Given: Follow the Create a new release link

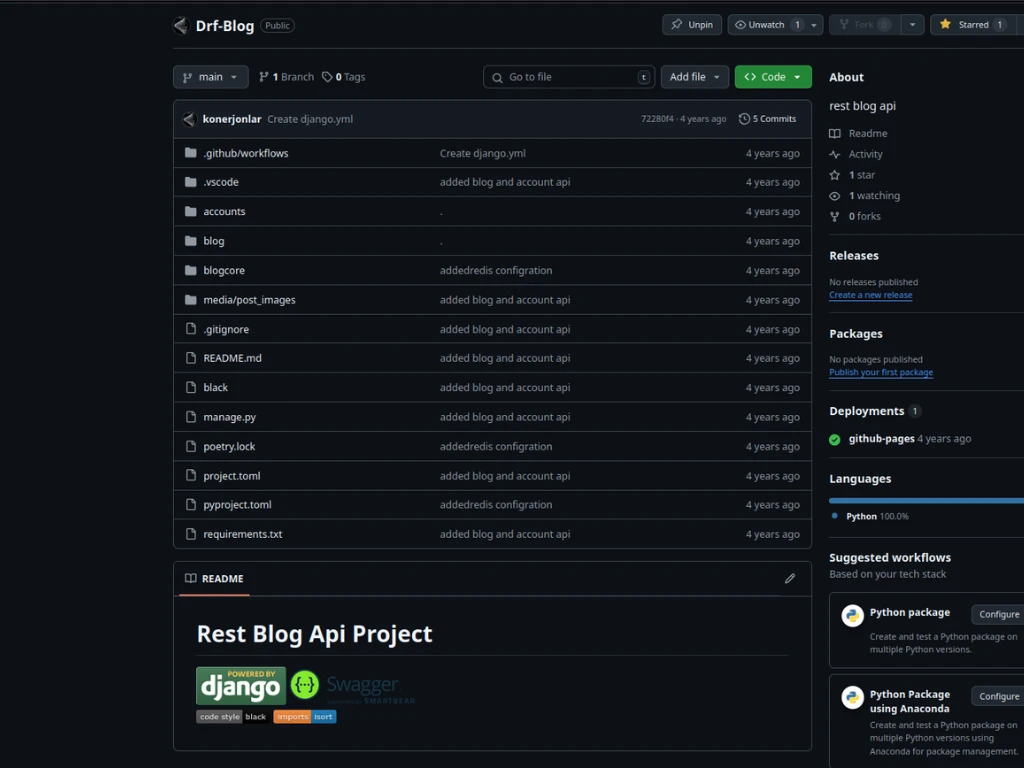Looking at the screenshot, I should pos(870,295).
